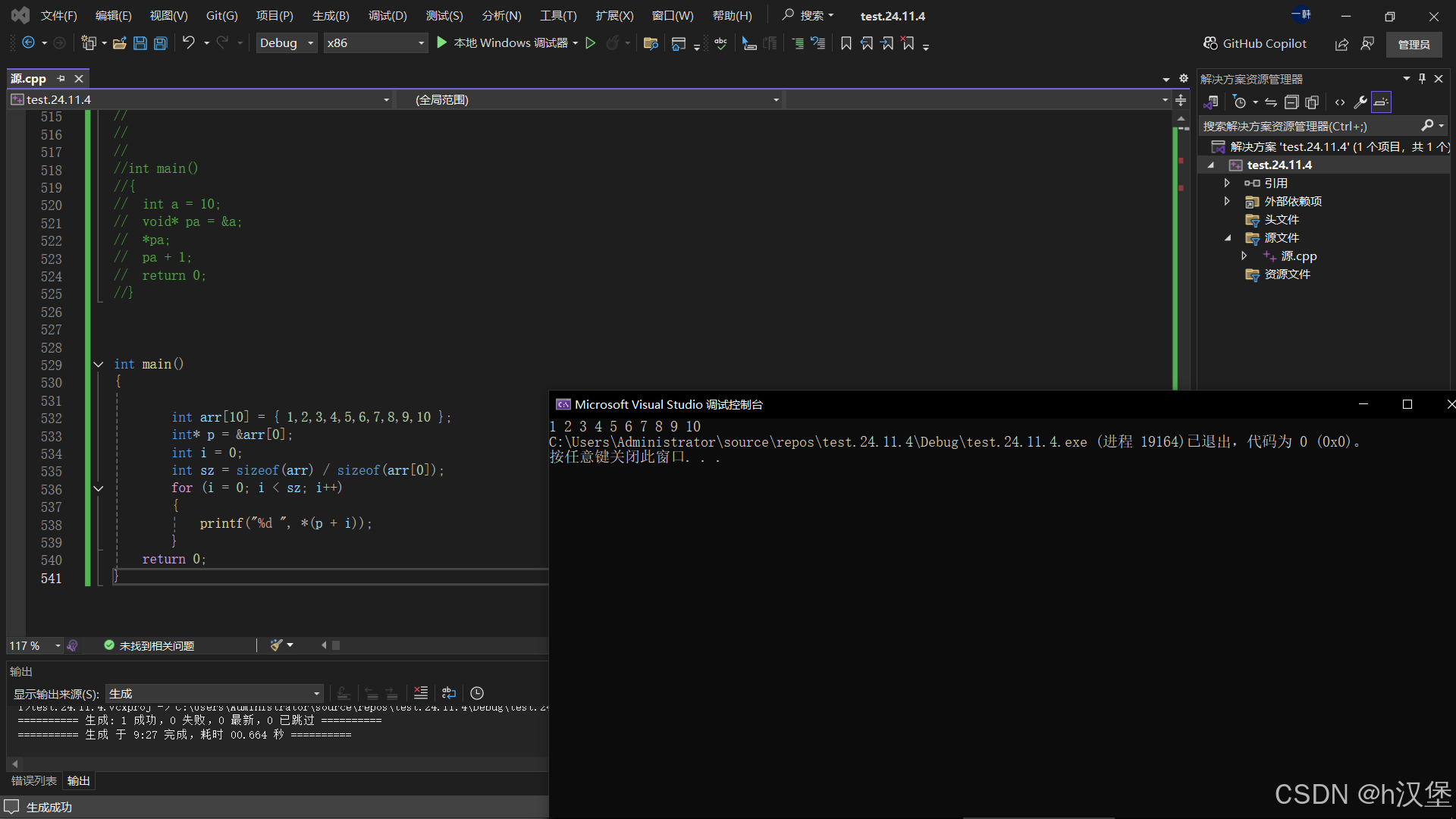Open the 调试(D) menu

[x=388, y=15]
